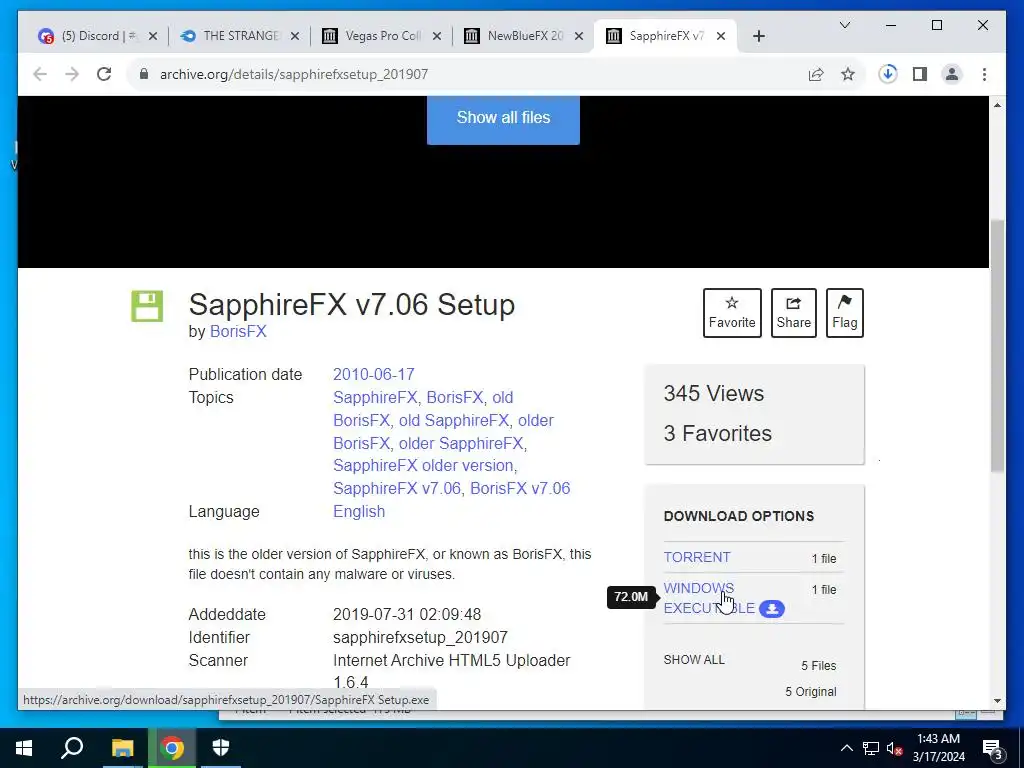Close THE STRANGE tab
Screen dimensions: 1024x768
[295, 36]
